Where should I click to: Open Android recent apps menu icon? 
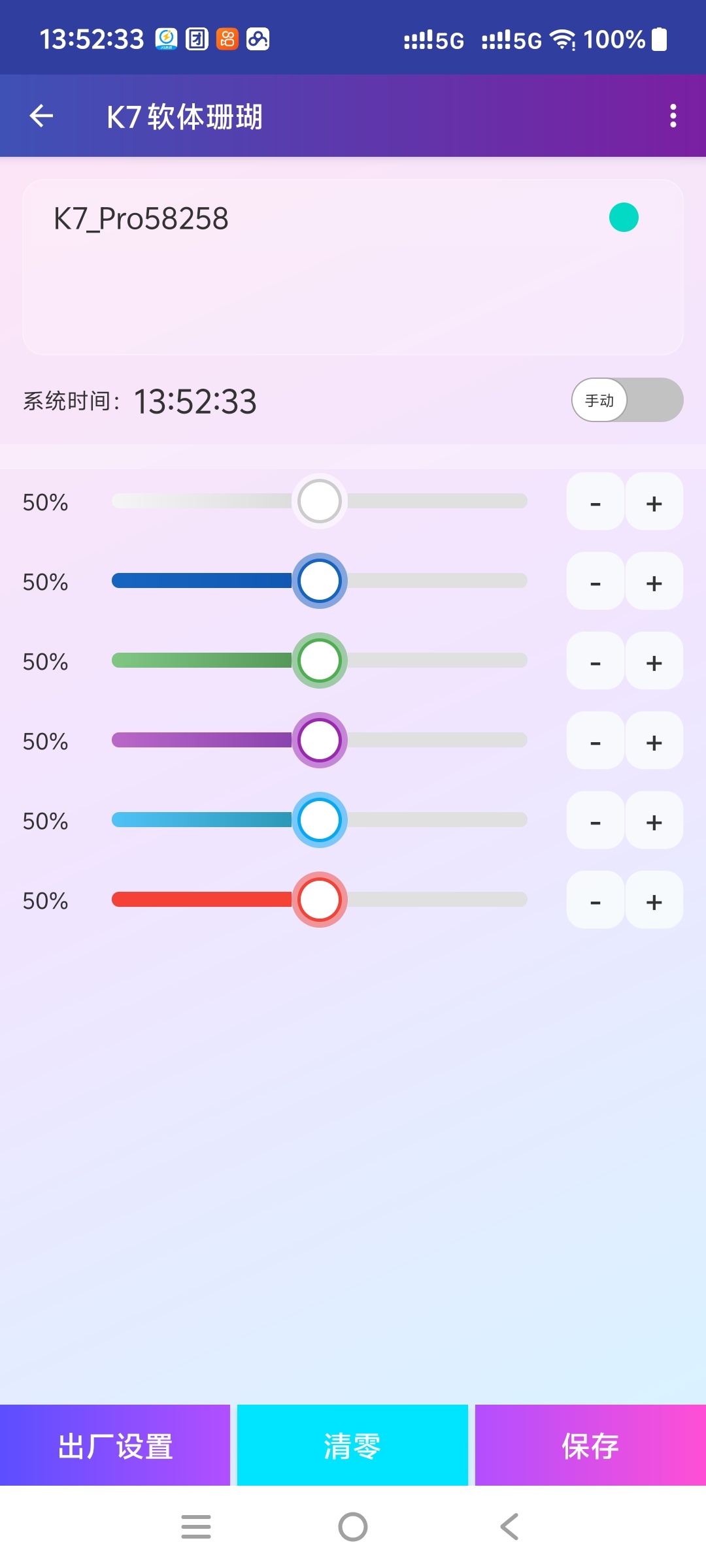(x=196, y=1527)
